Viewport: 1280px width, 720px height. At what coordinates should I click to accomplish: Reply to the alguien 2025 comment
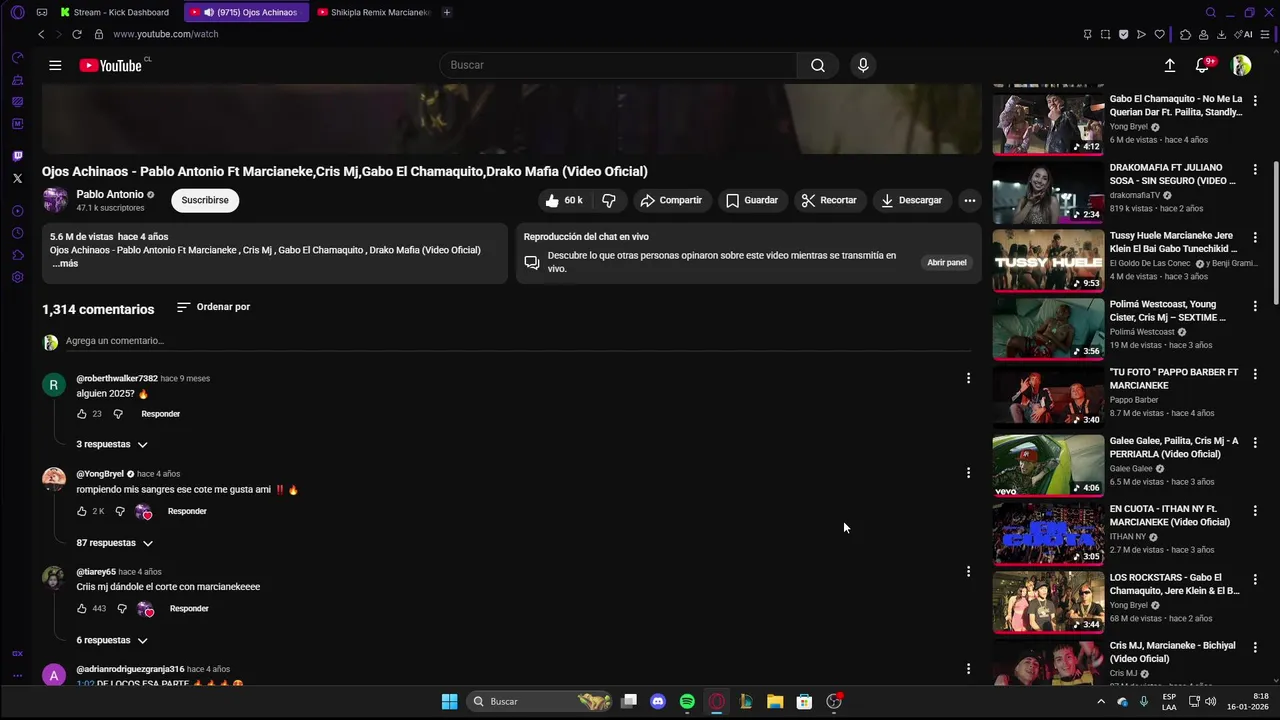(160, 414)
